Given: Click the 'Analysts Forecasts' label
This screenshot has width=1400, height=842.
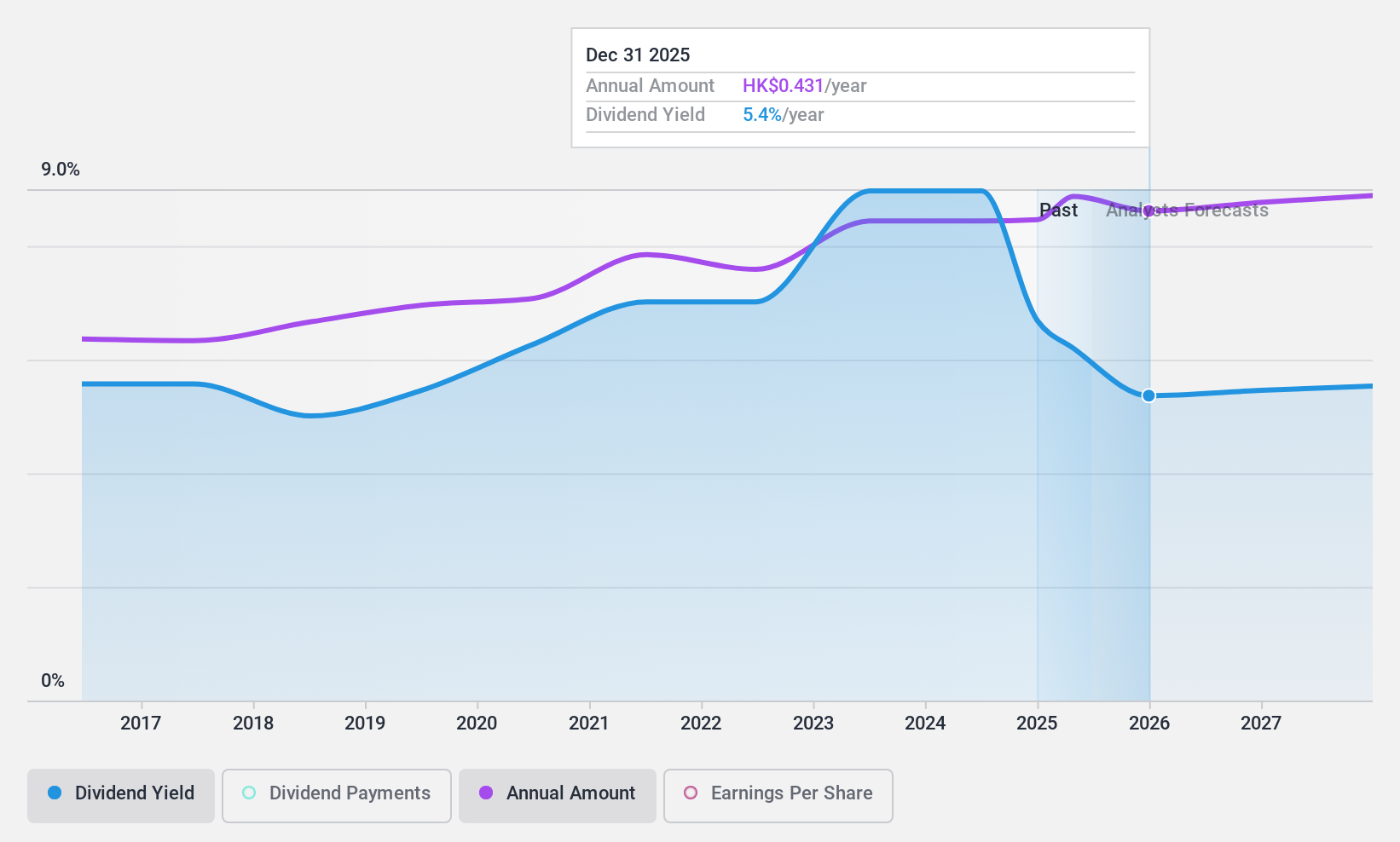Looking at the screenshot, I should [x=1187, y=210].
